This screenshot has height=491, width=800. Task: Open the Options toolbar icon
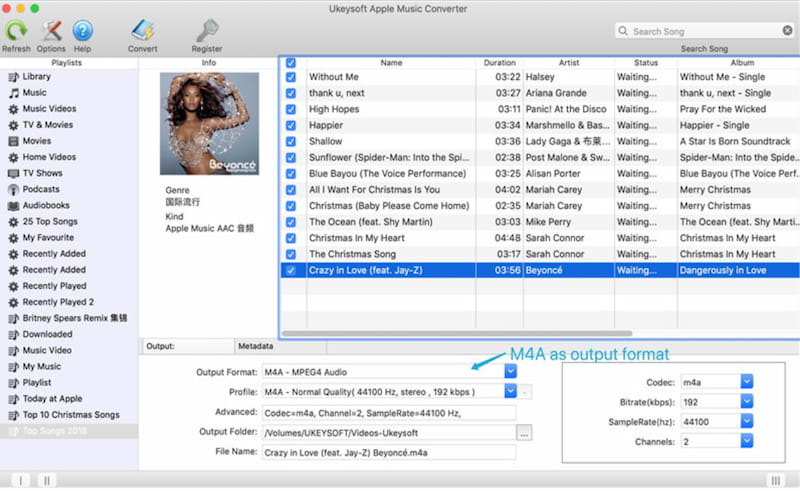pyautogui.click(x=51, y=31)
